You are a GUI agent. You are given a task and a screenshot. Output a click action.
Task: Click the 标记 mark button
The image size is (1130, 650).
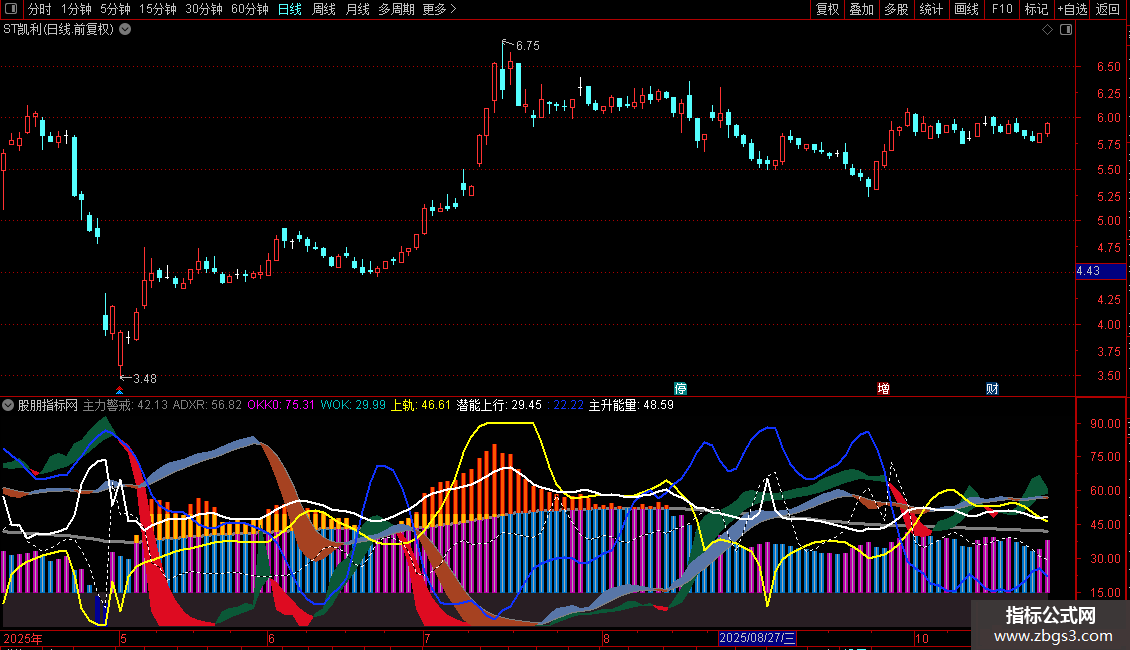click(x=1036, y=9)
